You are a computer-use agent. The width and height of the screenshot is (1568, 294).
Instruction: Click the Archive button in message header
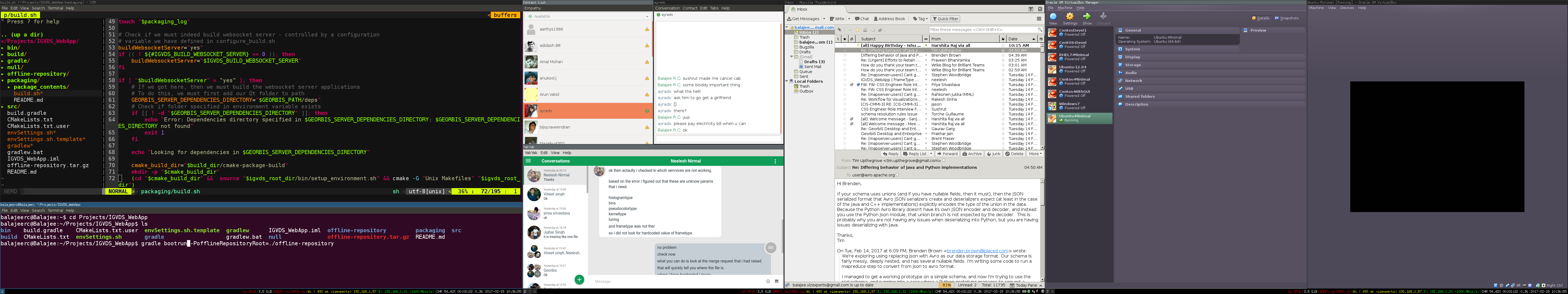coord(972,154)
